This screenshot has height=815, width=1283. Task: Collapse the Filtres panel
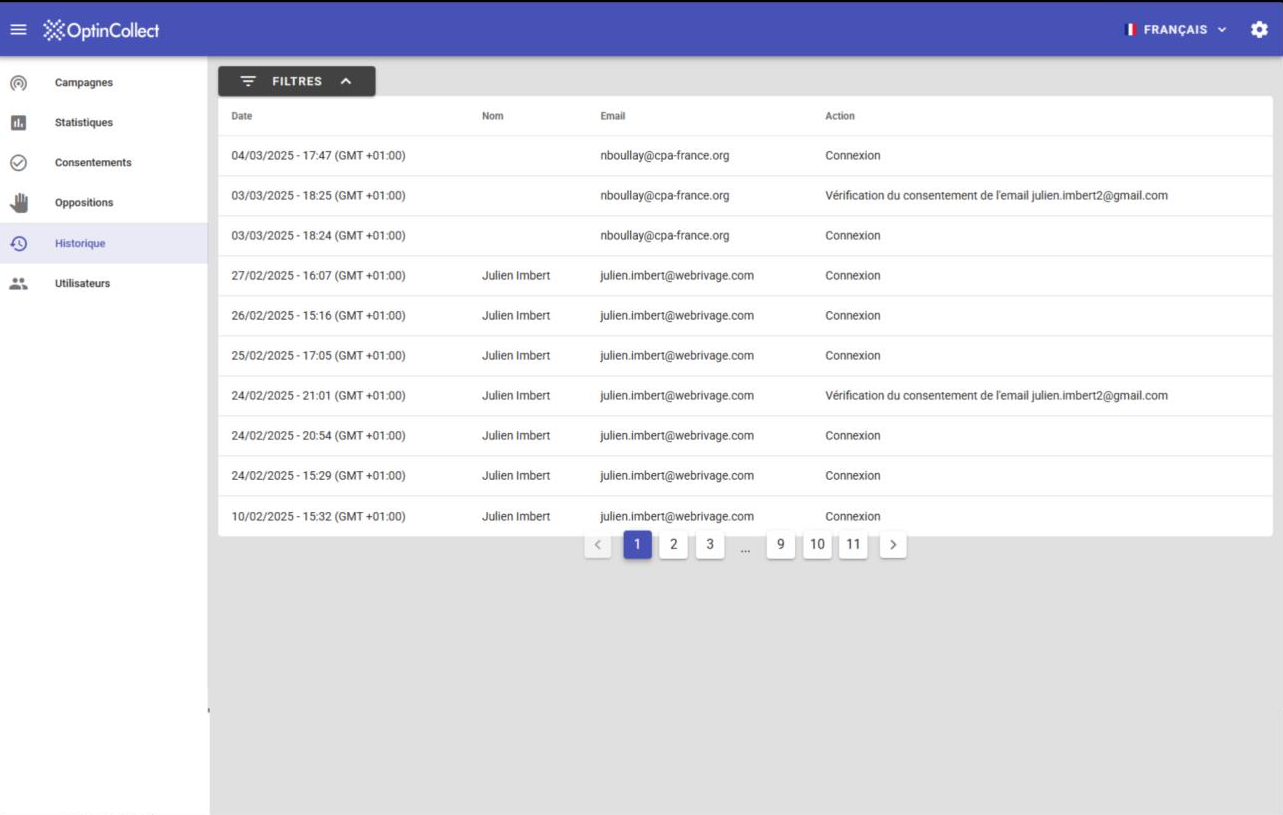click(296, 82)
